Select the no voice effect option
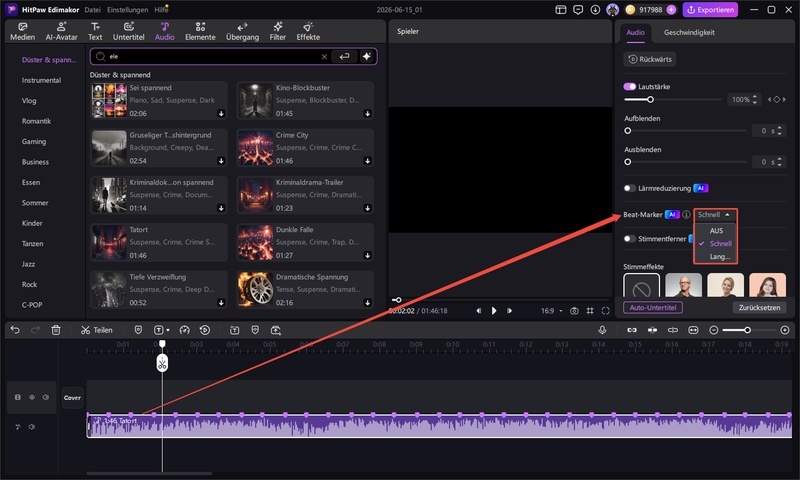 point(641,286)
